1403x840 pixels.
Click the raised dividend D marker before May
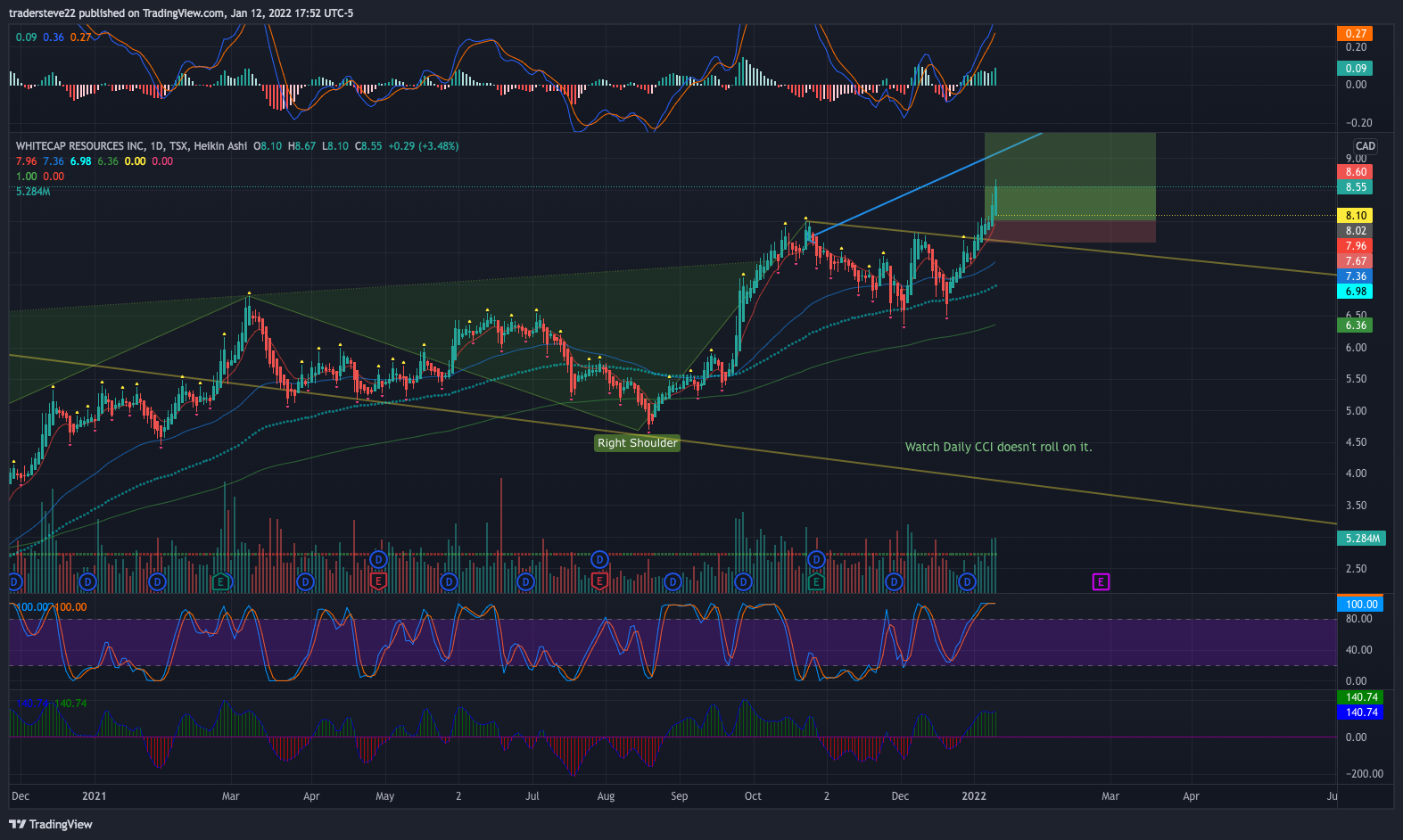[378, 559]
